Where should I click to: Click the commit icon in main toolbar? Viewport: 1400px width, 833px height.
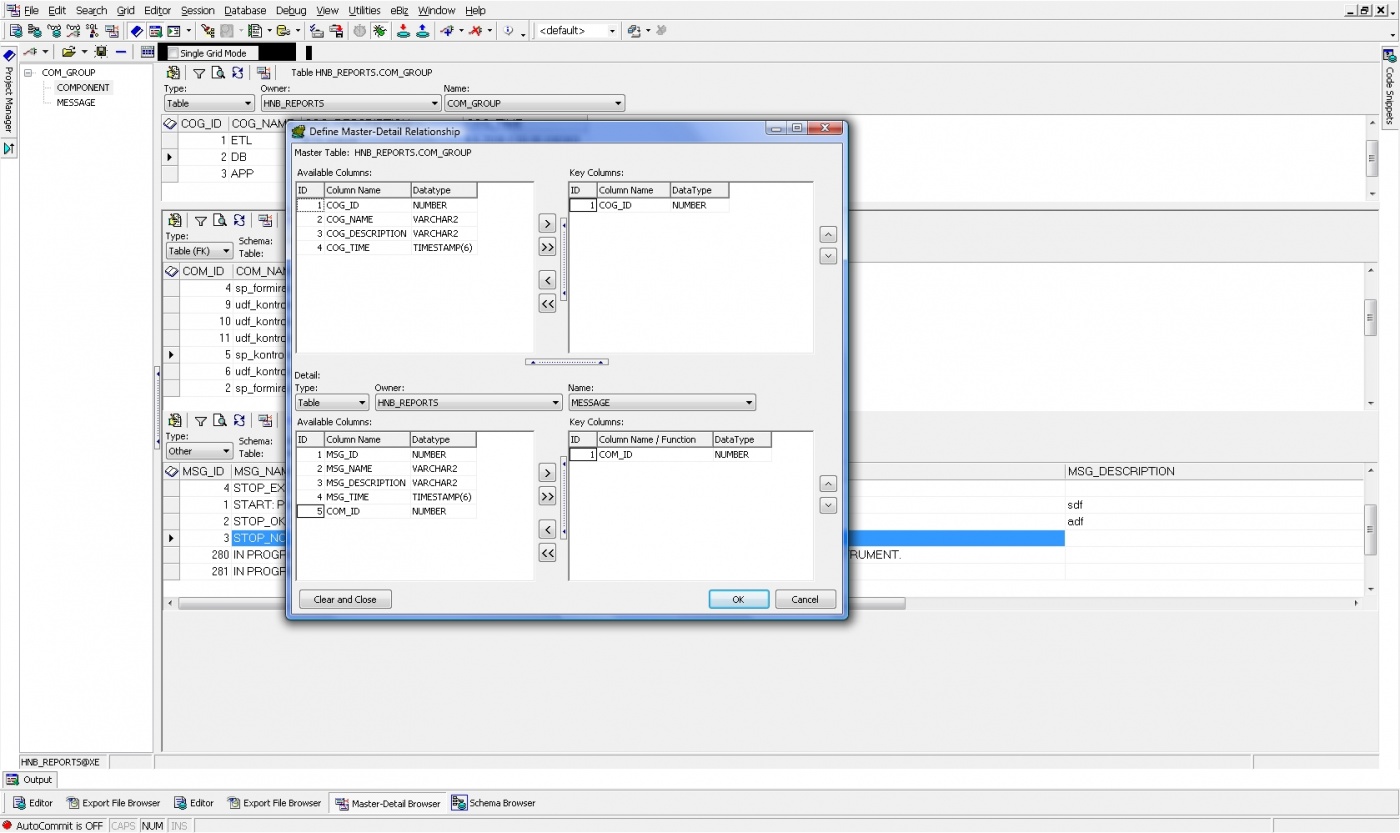click(403, 31)
